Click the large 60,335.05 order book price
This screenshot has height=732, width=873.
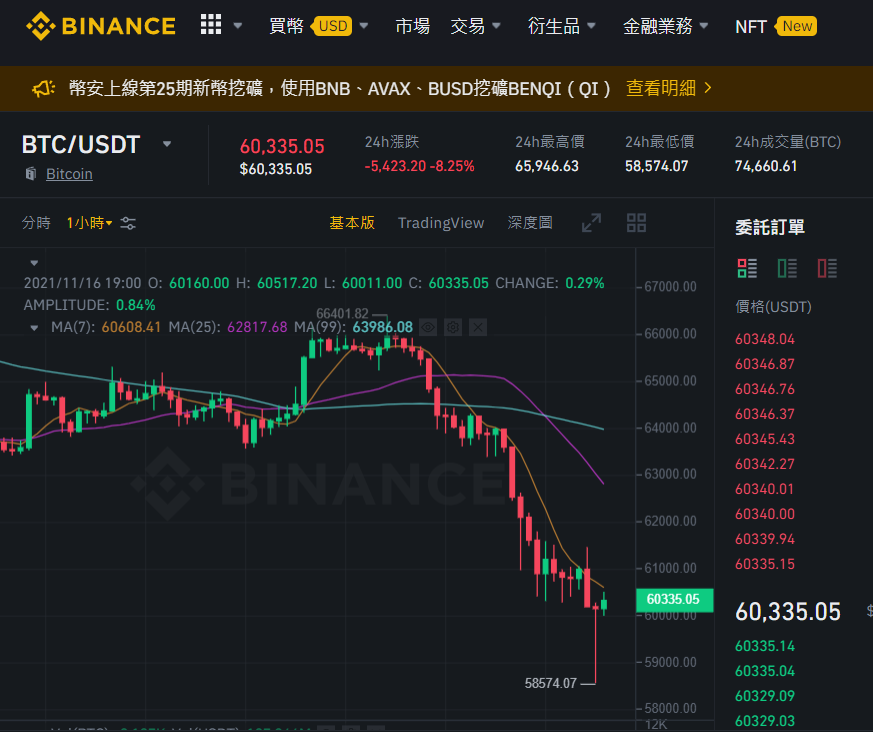pyautogui.click(x=788, y=612)
